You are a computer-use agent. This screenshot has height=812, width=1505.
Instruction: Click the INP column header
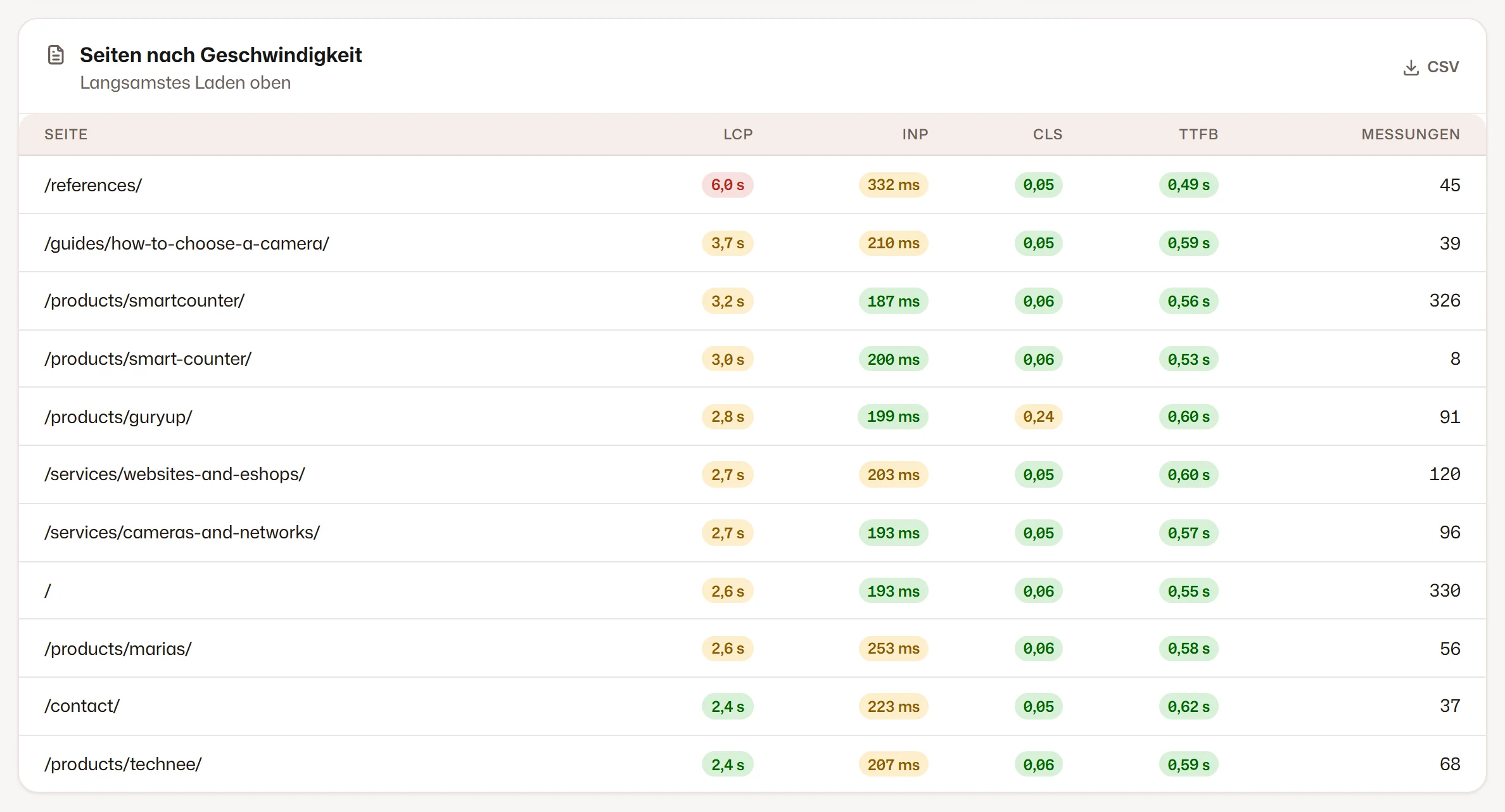pos(915,134)
